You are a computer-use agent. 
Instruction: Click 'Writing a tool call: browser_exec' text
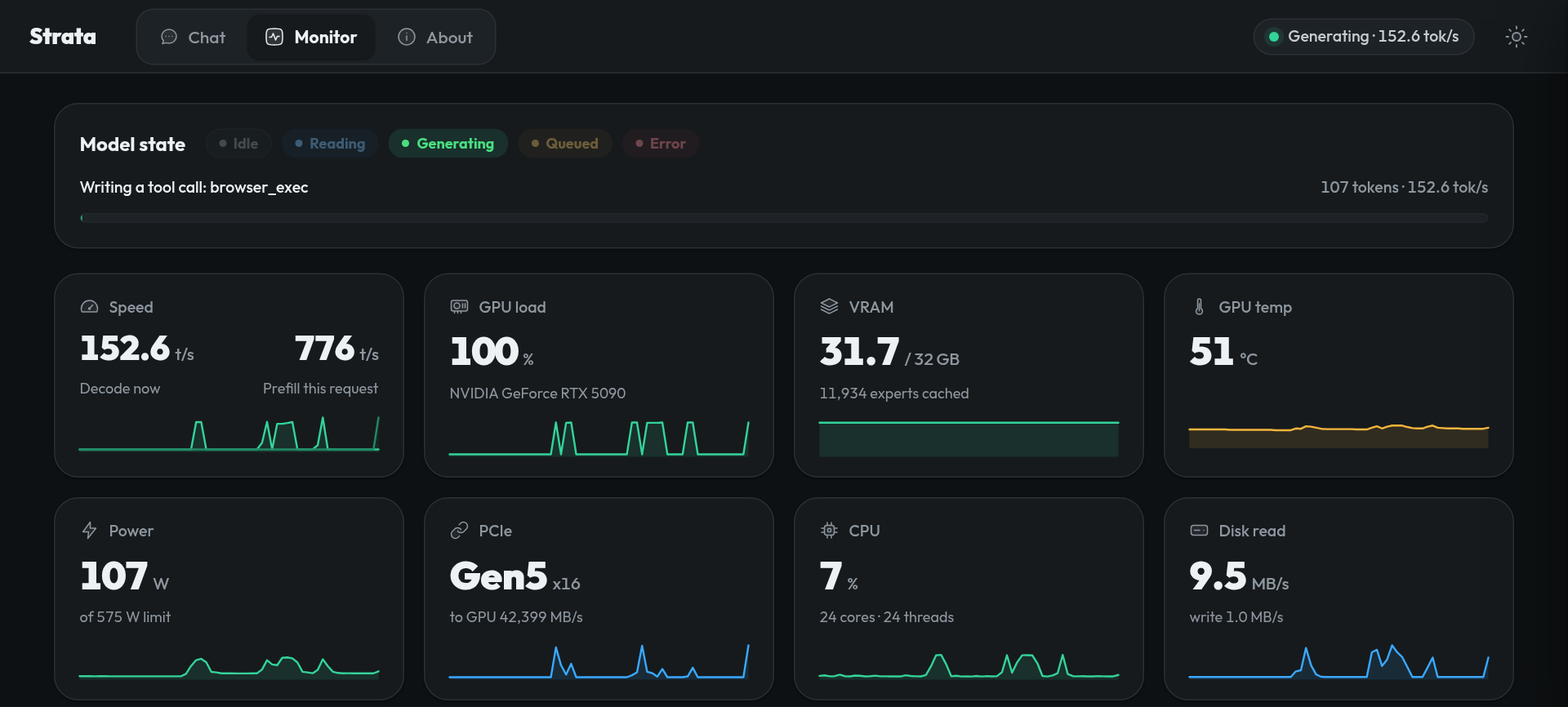194,188
